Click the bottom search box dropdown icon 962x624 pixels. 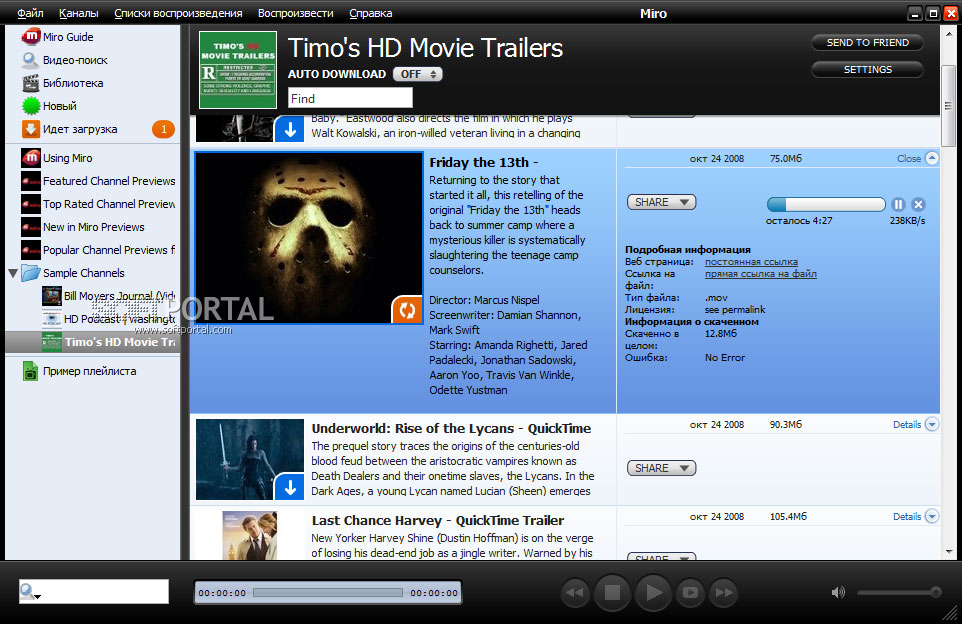29,592
